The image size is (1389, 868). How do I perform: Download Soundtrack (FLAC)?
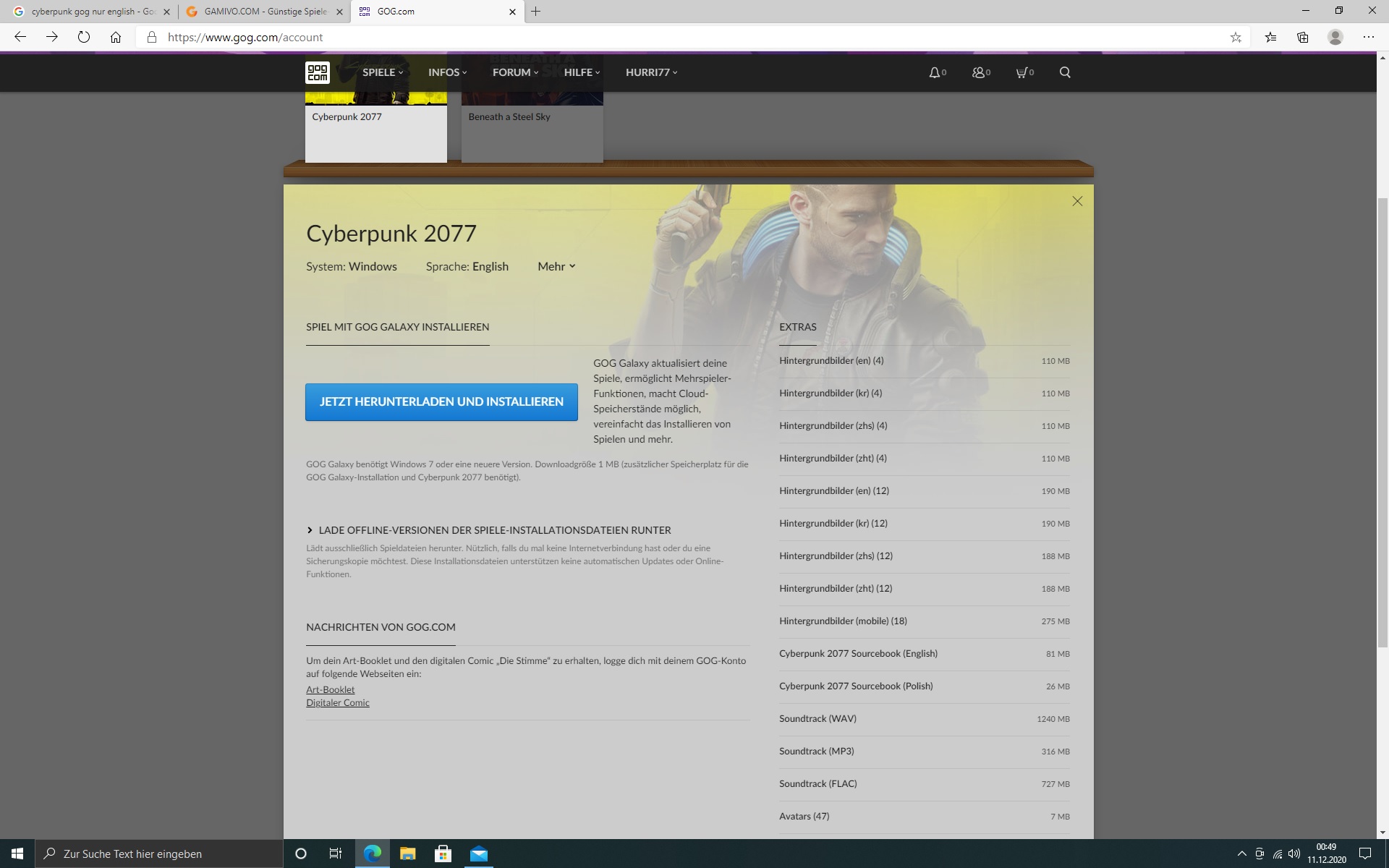click(x=925, y=784)
